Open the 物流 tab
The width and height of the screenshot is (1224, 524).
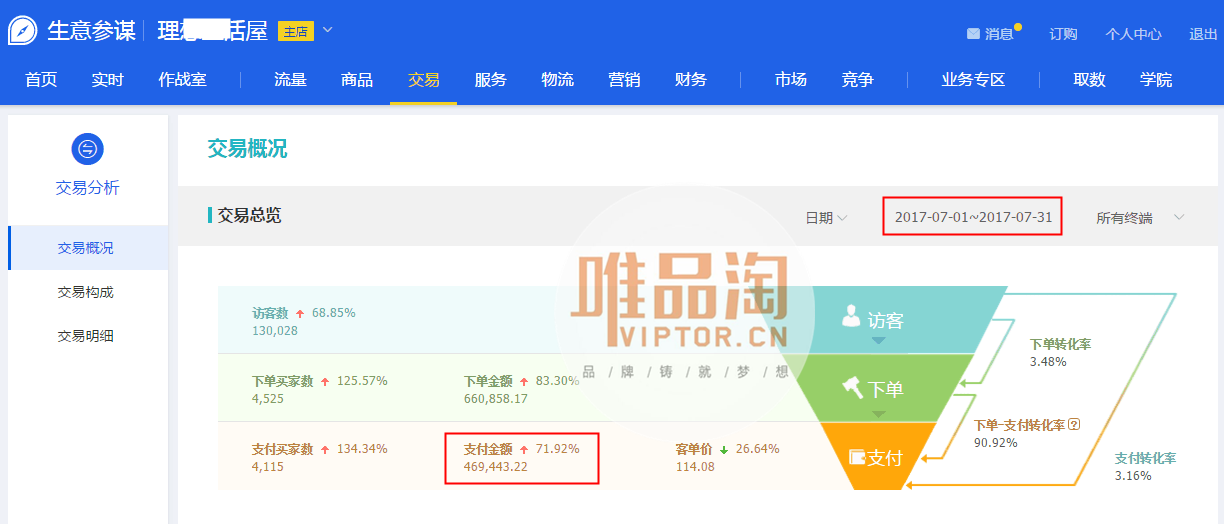[557, 80]
